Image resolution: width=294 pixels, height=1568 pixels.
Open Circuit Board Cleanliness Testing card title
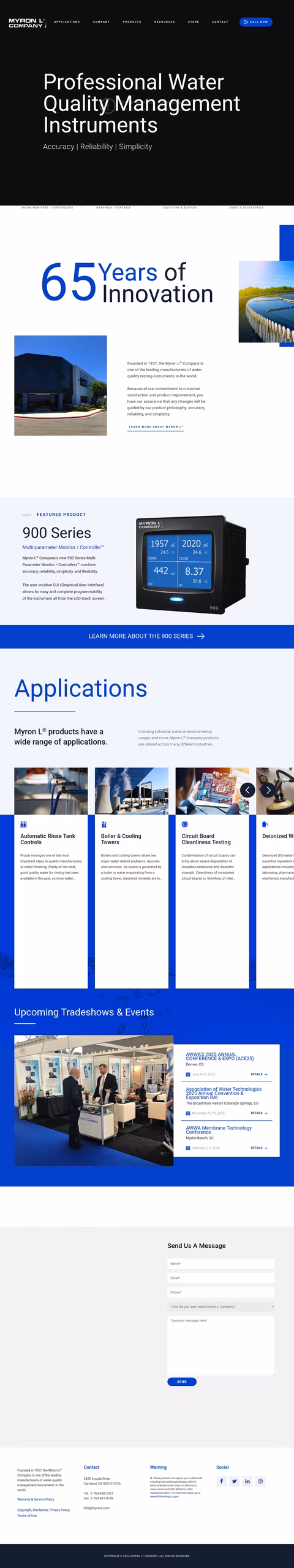coord(206,839)
